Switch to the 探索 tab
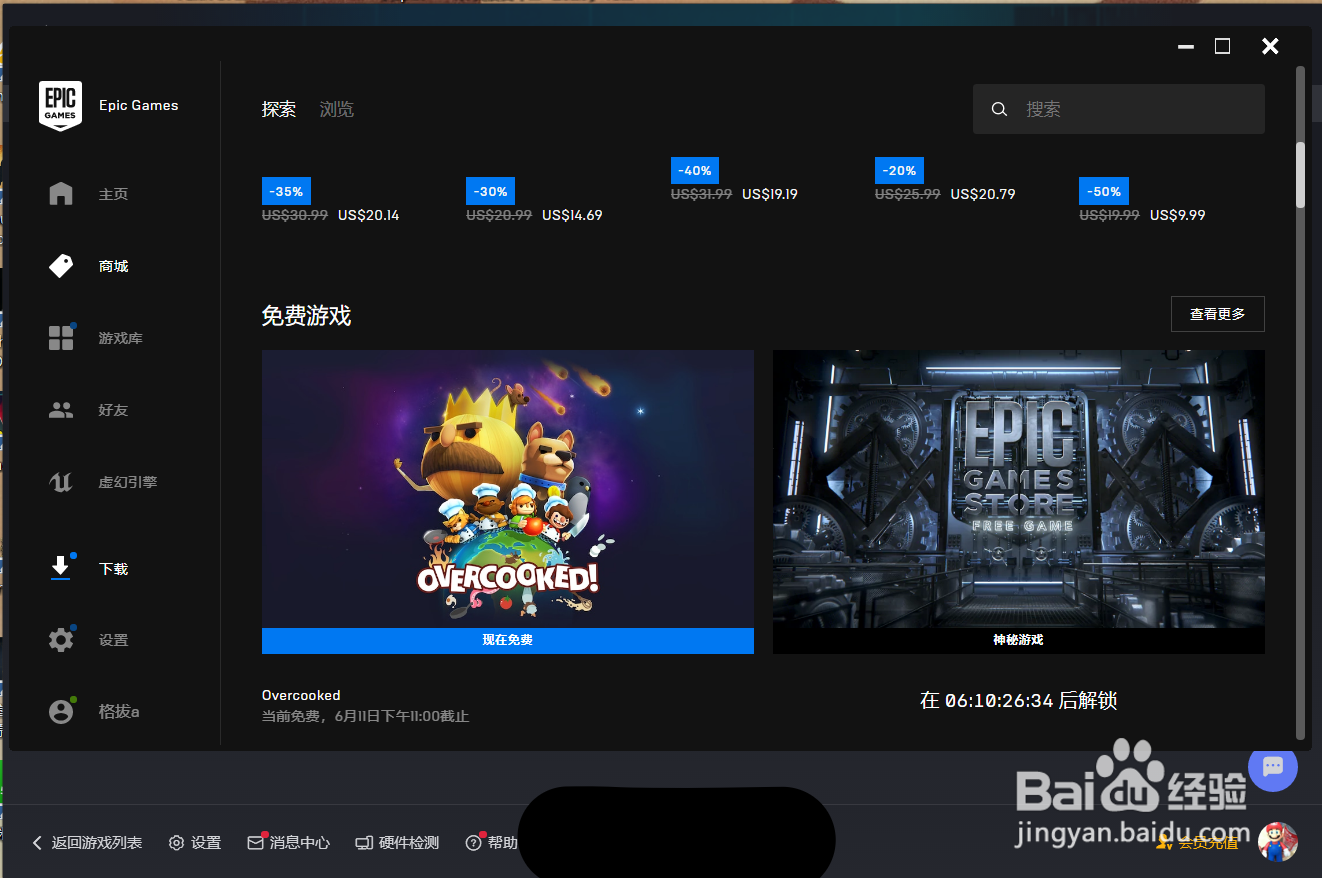The width and height of the screenshot is (1322, 878). tap(279, 109)
